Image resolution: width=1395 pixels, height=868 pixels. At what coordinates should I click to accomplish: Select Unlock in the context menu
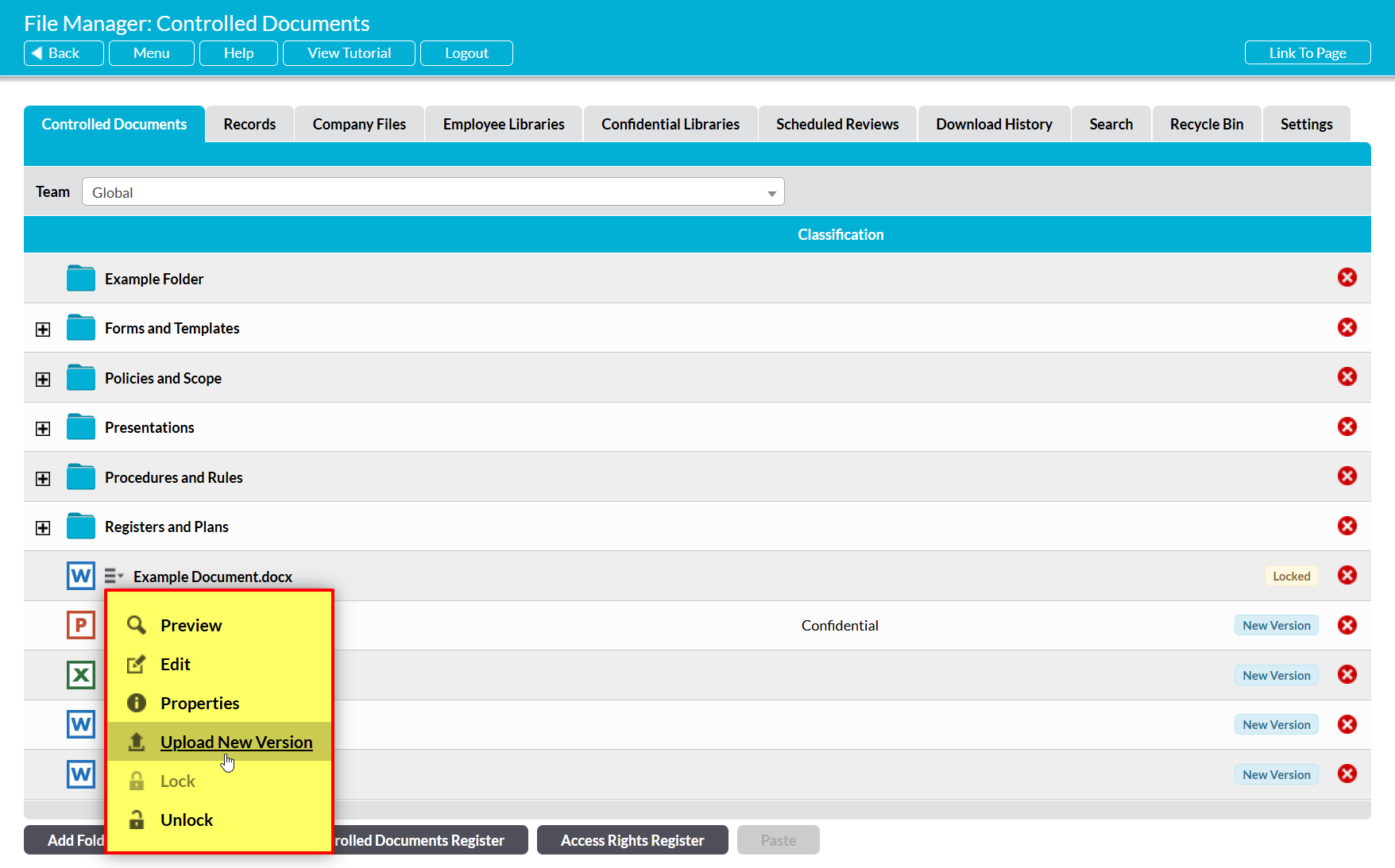click(187, 820)
